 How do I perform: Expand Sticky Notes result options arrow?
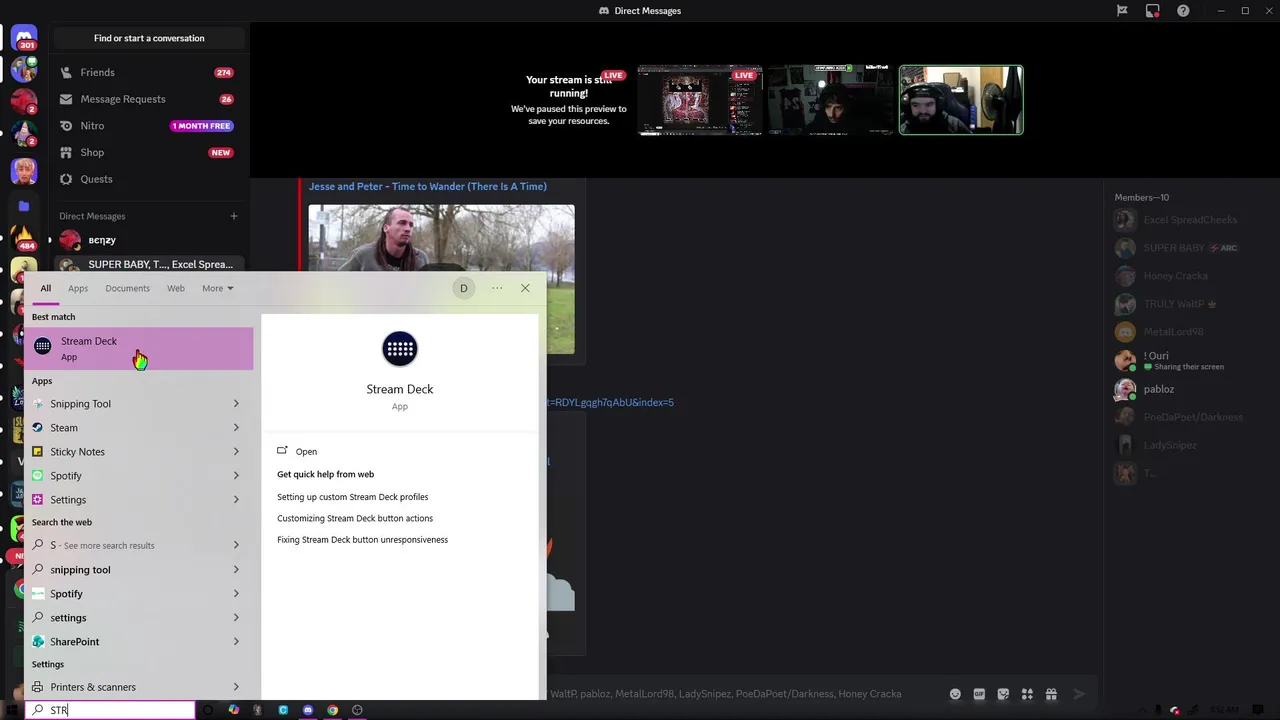coord(236,452)
